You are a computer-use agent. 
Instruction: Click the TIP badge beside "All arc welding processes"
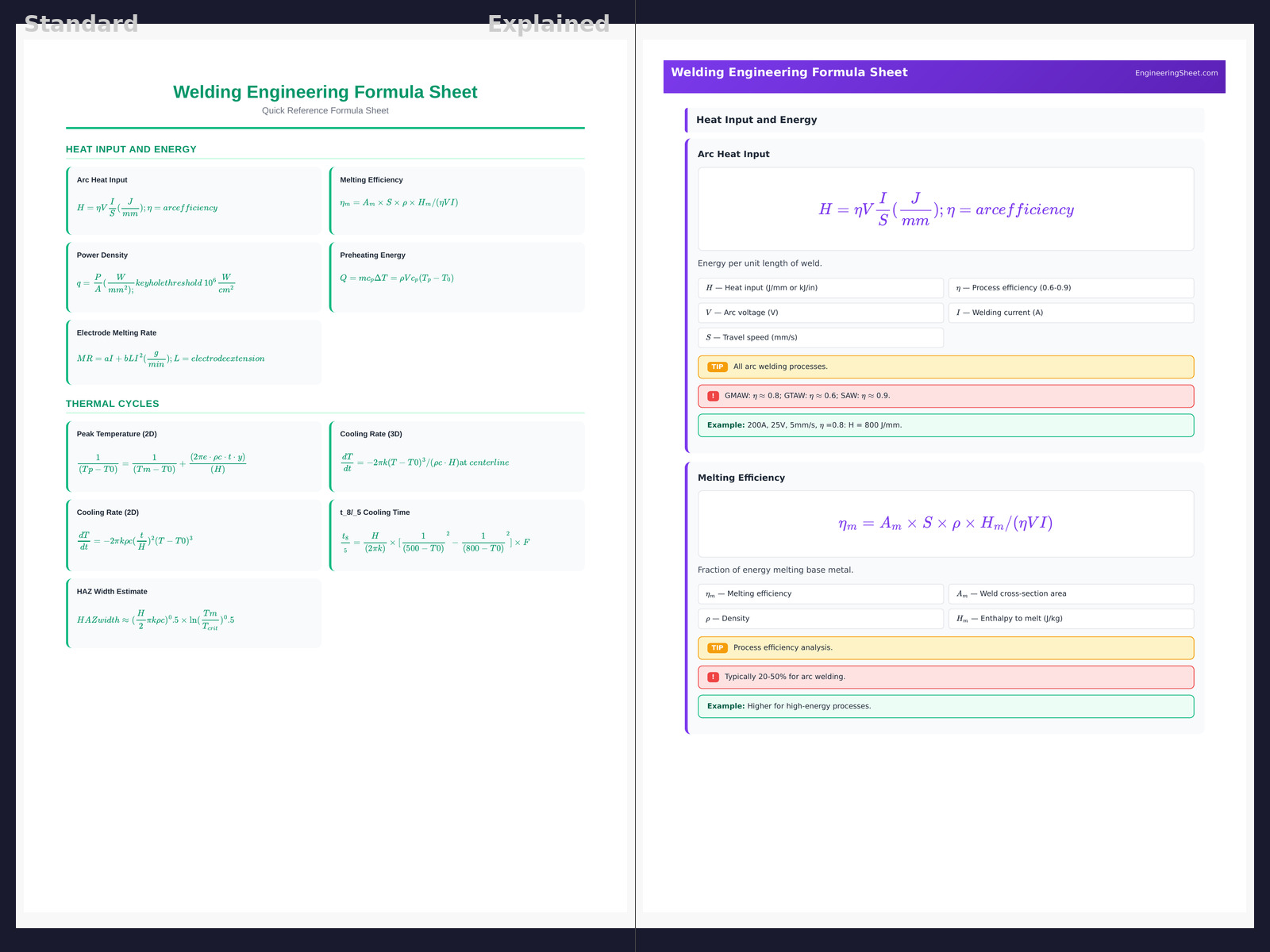[x=717, y=367]
